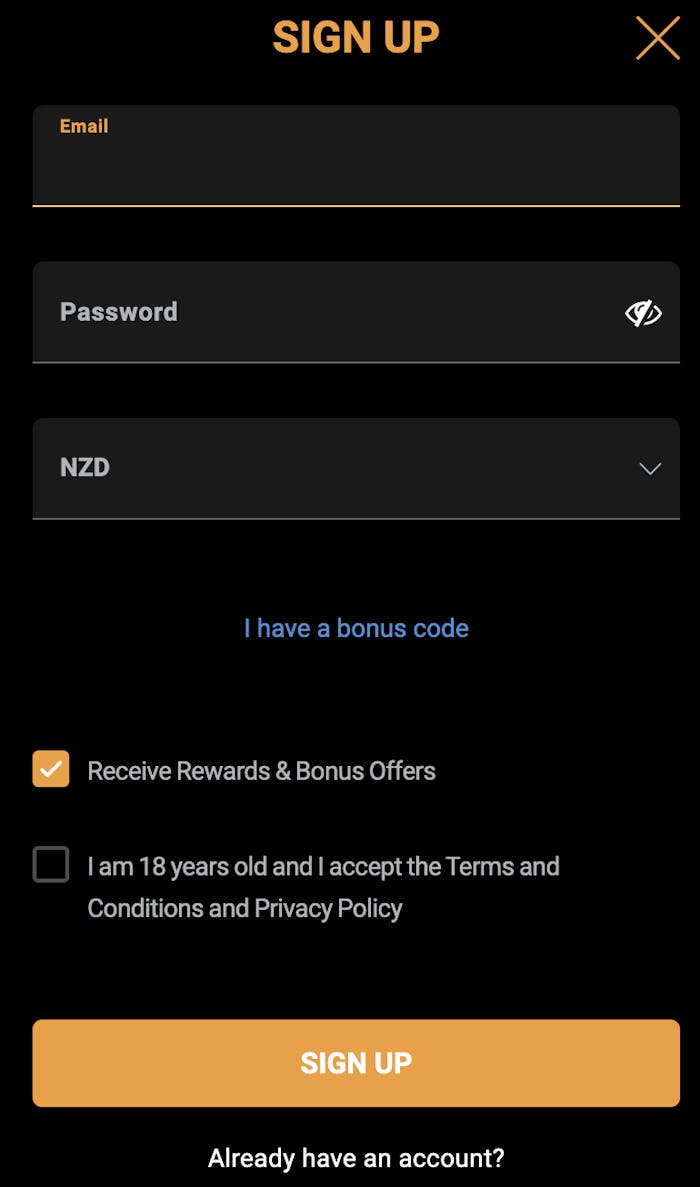
Task: Close the sign up form
Action: click(x=657, y=38)
